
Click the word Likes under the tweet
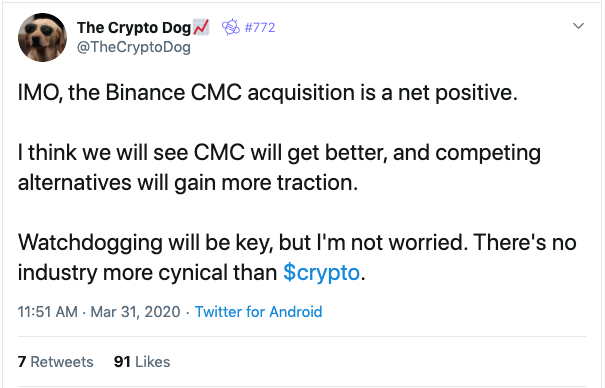coord(152,362)
